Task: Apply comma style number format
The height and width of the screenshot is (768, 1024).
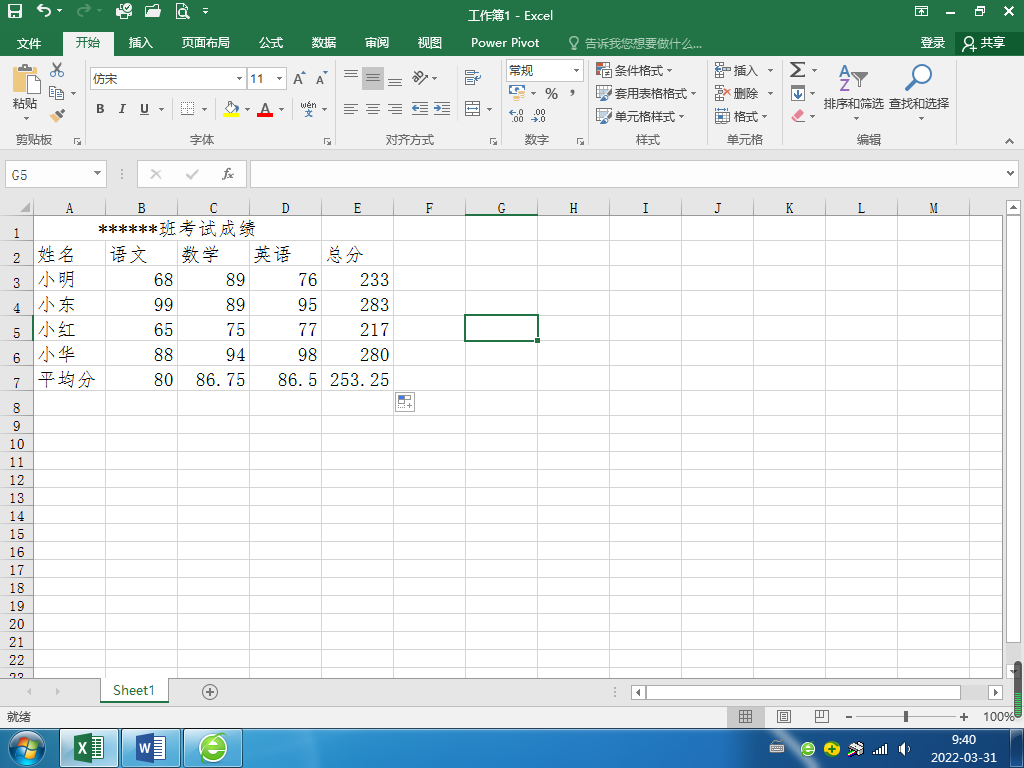Action: 573,93
